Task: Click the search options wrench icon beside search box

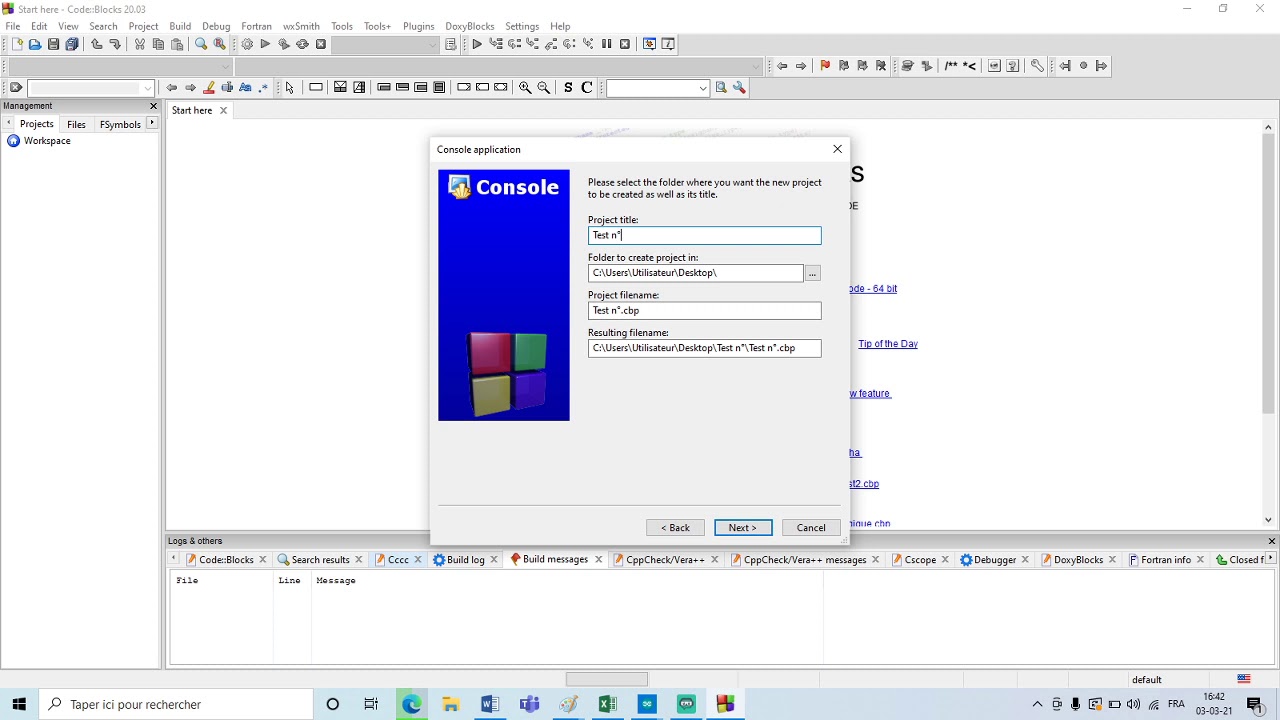Action: [x=739, y=88]
